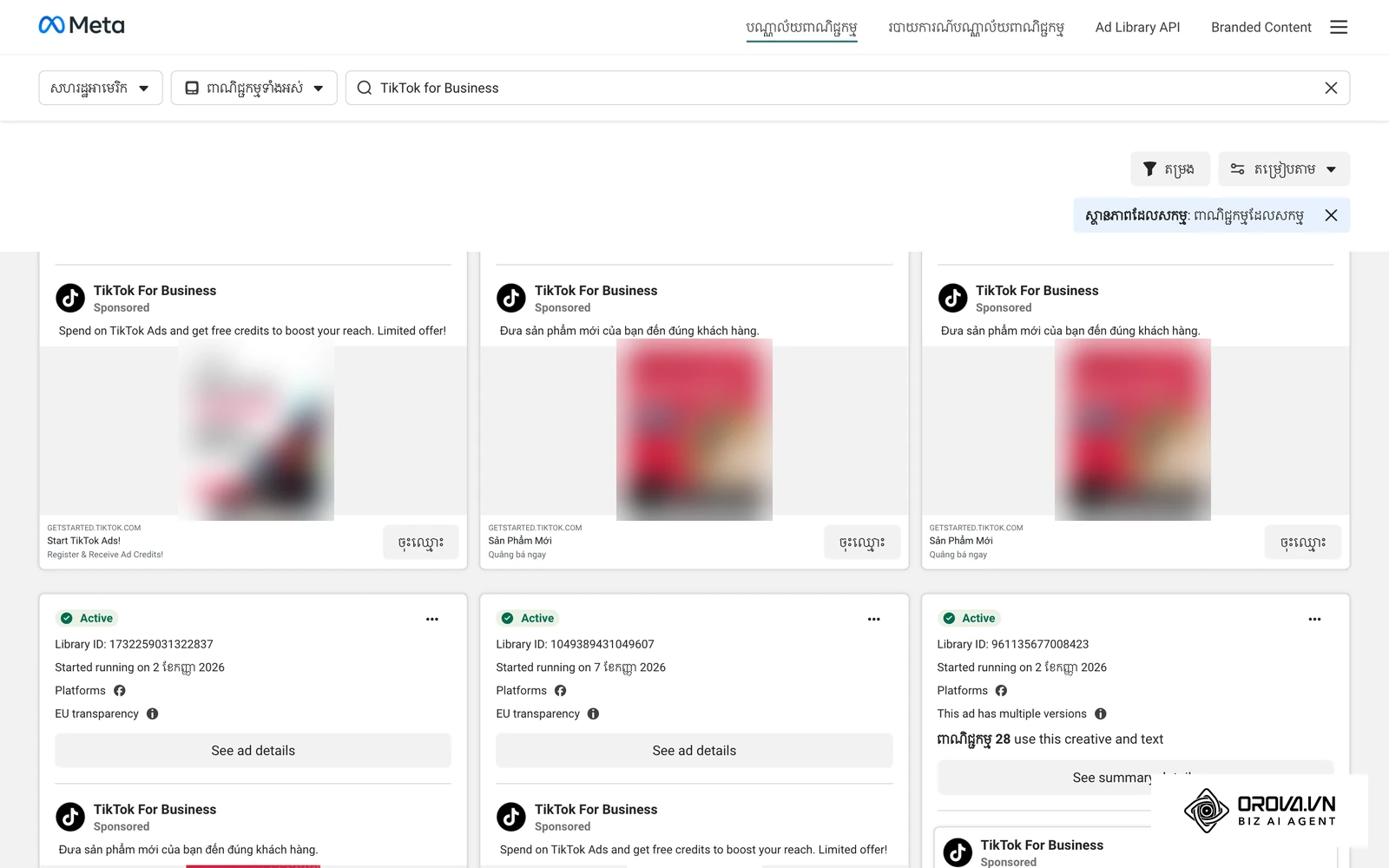Click Active status badge on ad 961135677008423
This screenshot has width=1389, height=868.
tap(969, 618)
